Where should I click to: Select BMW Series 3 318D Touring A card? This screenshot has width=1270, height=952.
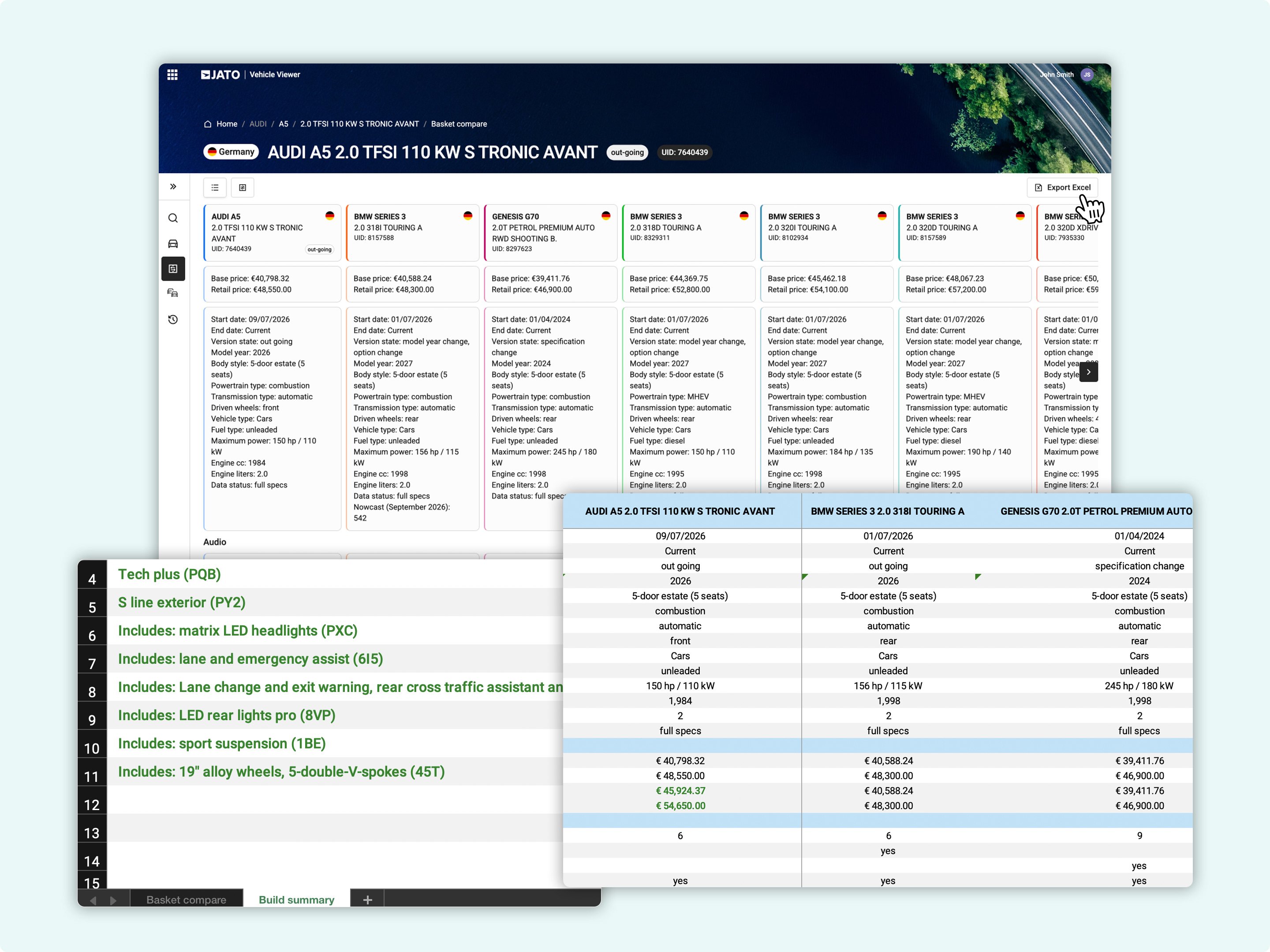click(x=689, y=233)
